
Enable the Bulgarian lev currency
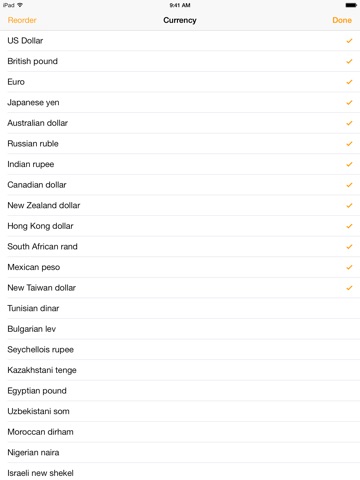(180, 329)
